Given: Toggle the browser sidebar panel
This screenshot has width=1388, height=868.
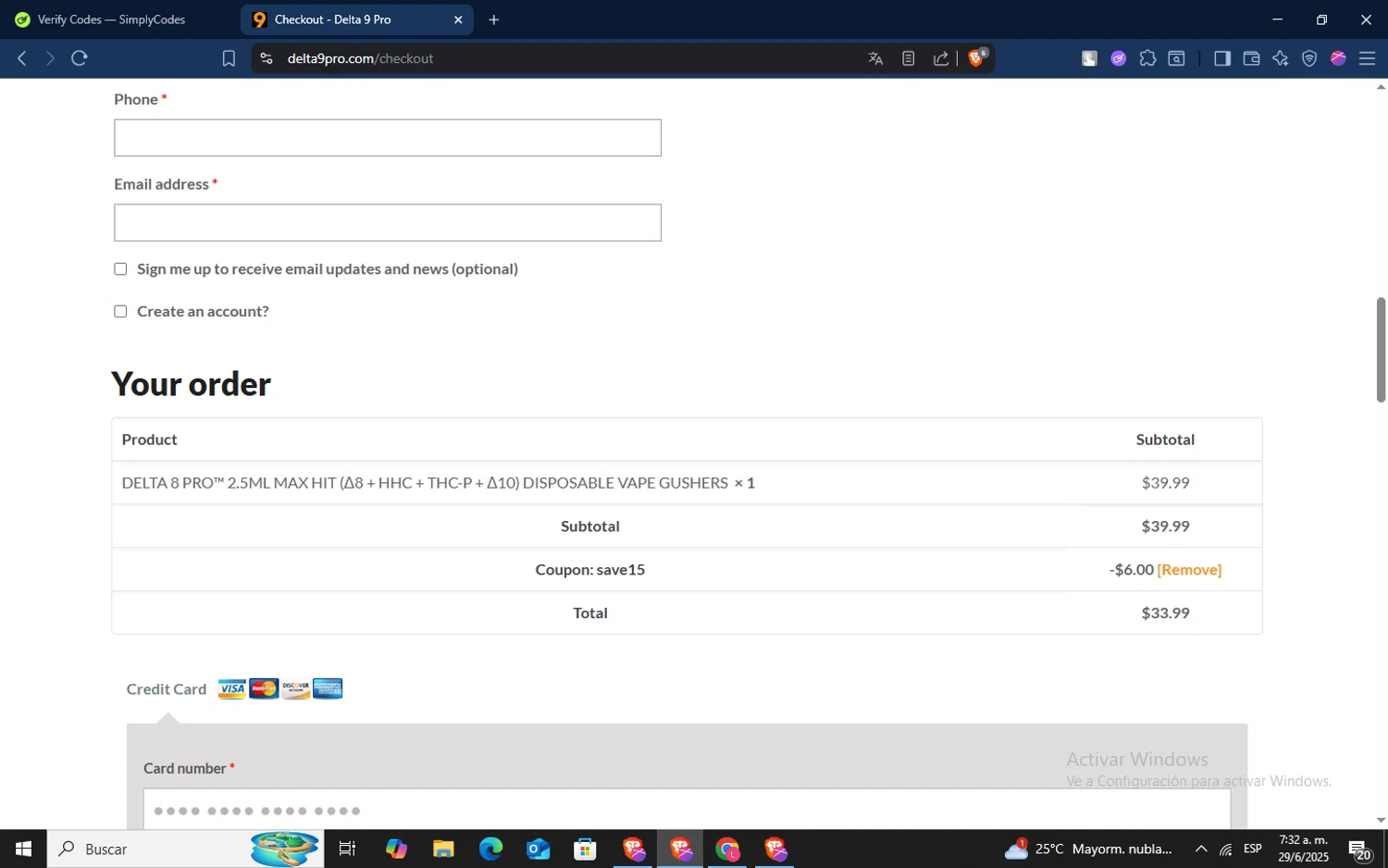Looking at the screenshot, I should pos(1222,58).
